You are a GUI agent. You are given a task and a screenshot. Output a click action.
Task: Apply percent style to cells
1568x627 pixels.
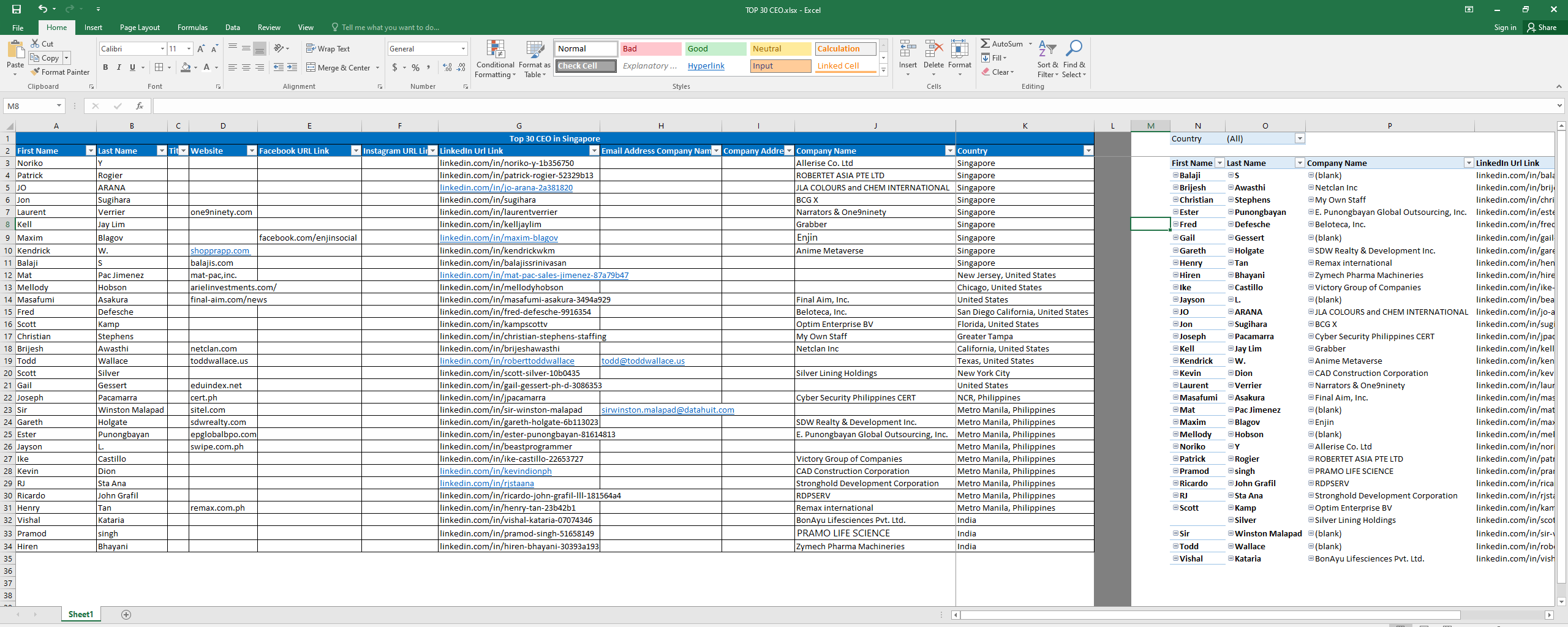pos(416,67)
